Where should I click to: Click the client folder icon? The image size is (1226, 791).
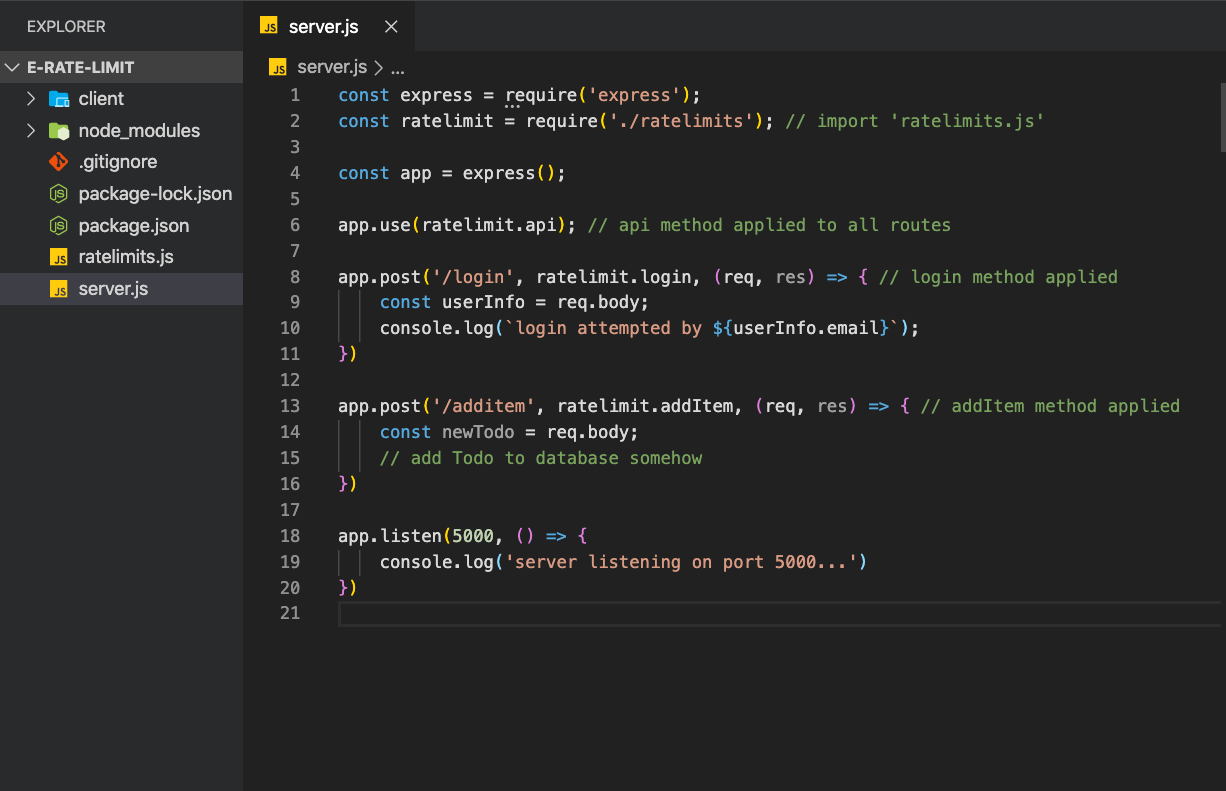tap(59, 99)
